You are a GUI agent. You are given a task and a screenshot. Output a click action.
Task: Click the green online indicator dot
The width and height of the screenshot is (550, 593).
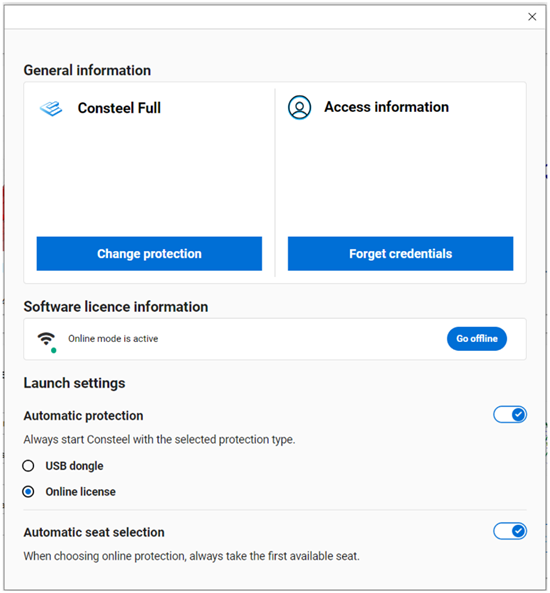[54, 351]
